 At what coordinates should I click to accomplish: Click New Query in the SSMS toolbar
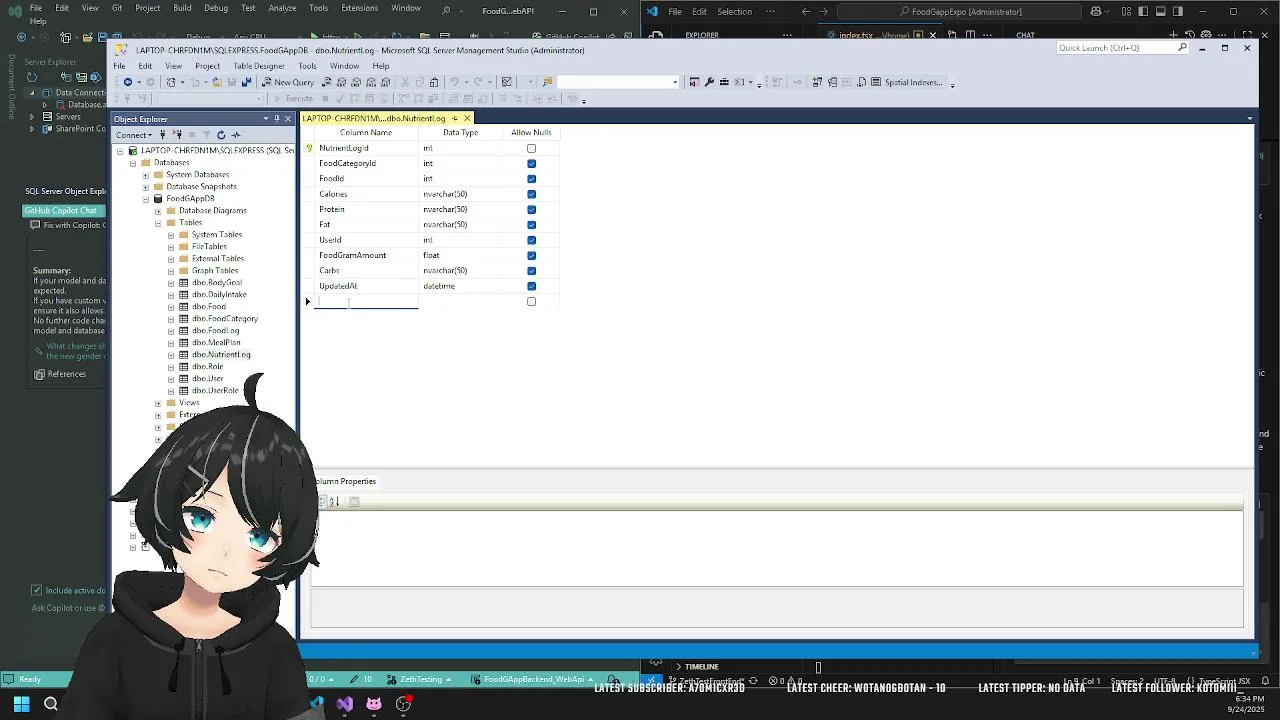(x=286, y=82)
